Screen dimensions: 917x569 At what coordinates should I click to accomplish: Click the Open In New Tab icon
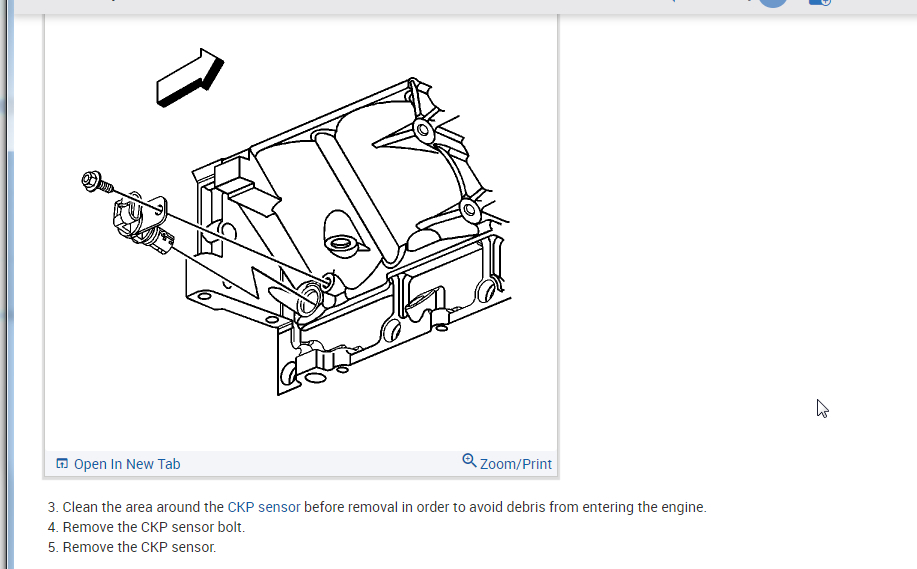[x=61, y=464]
